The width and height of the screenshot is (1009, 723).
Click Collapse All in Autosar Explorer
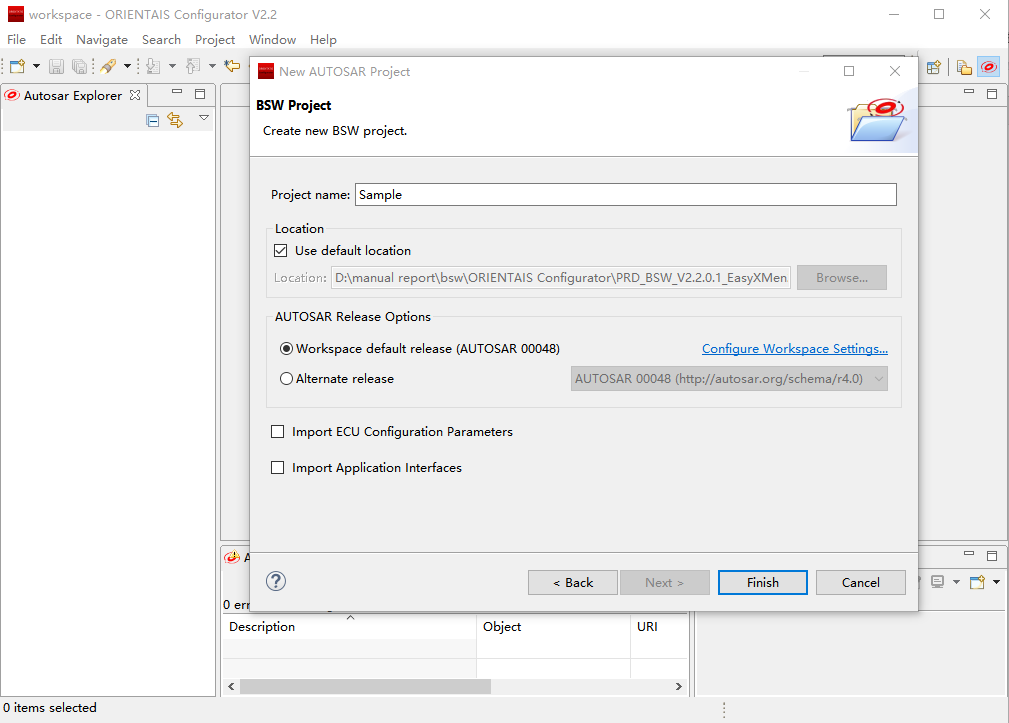click(x=153, y=120)
